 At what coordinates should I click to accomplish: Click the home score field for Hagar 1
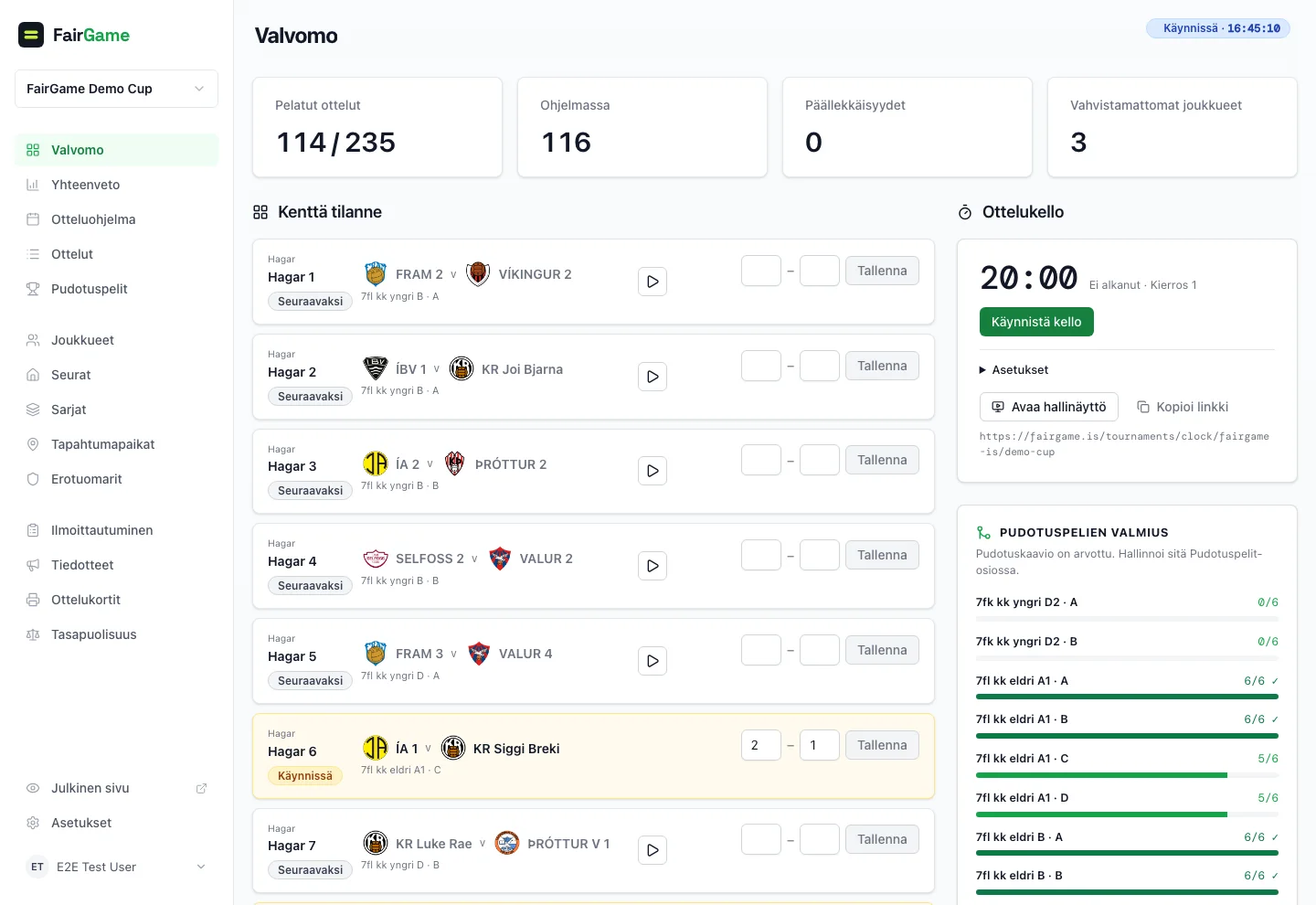(761, 271)
